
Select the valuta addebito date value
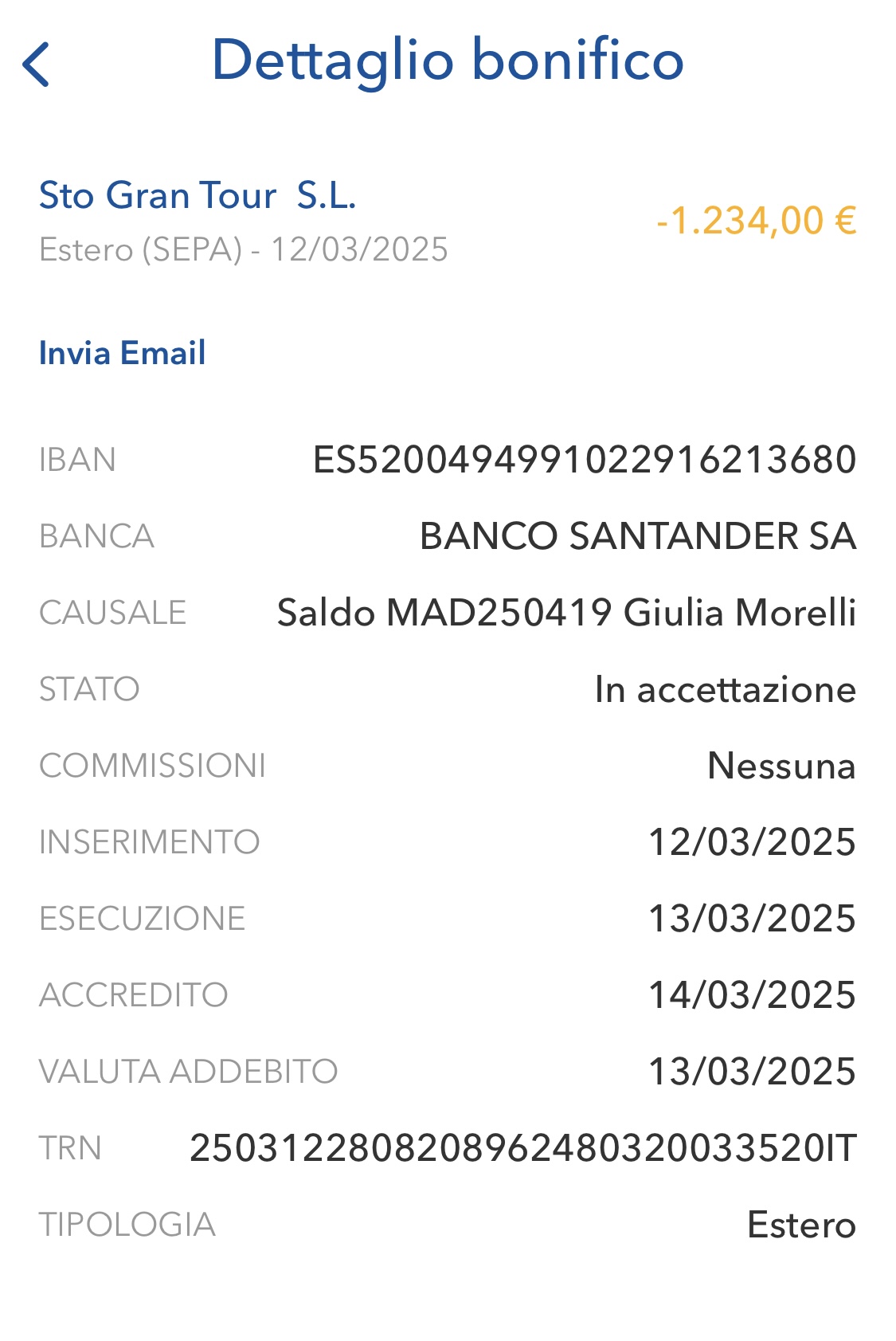[x=753, y=1072]
